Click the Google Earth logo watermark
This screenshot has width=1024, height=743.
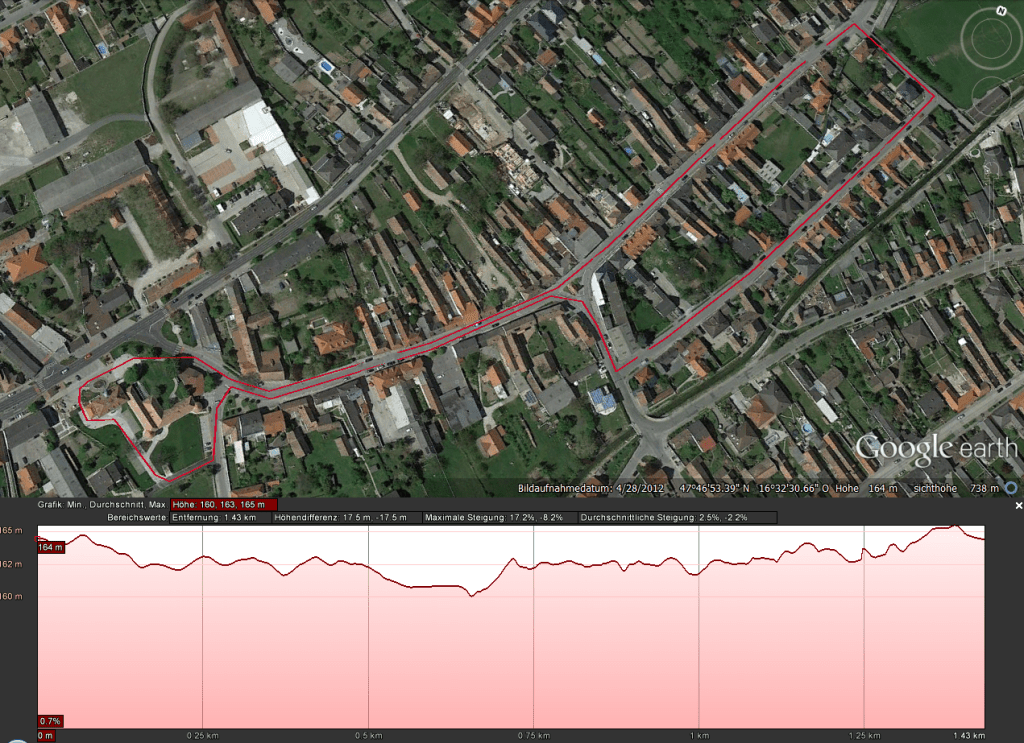point(935,447)
